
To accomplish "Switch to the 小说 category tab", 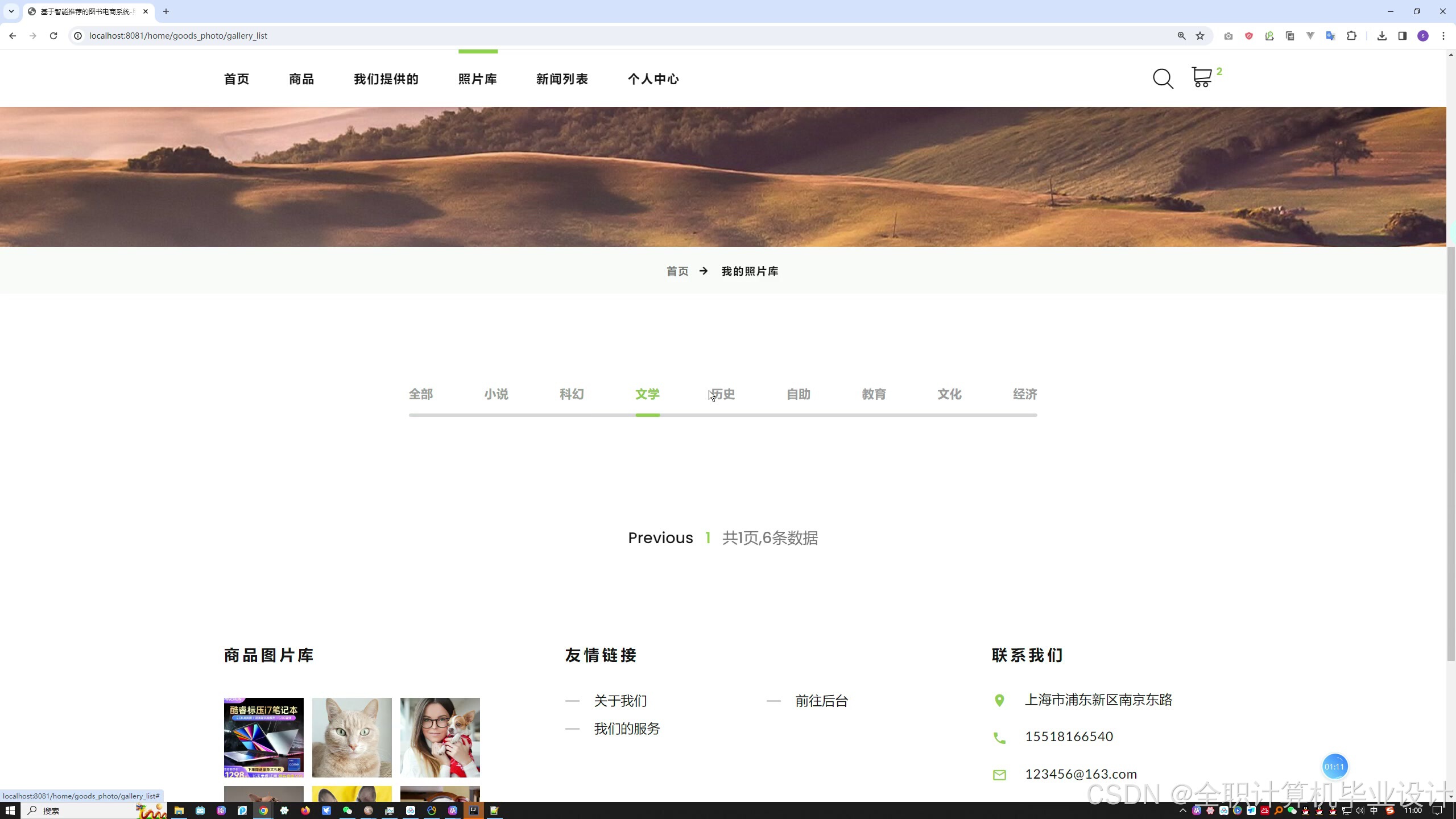I will (x=496, y=394).
